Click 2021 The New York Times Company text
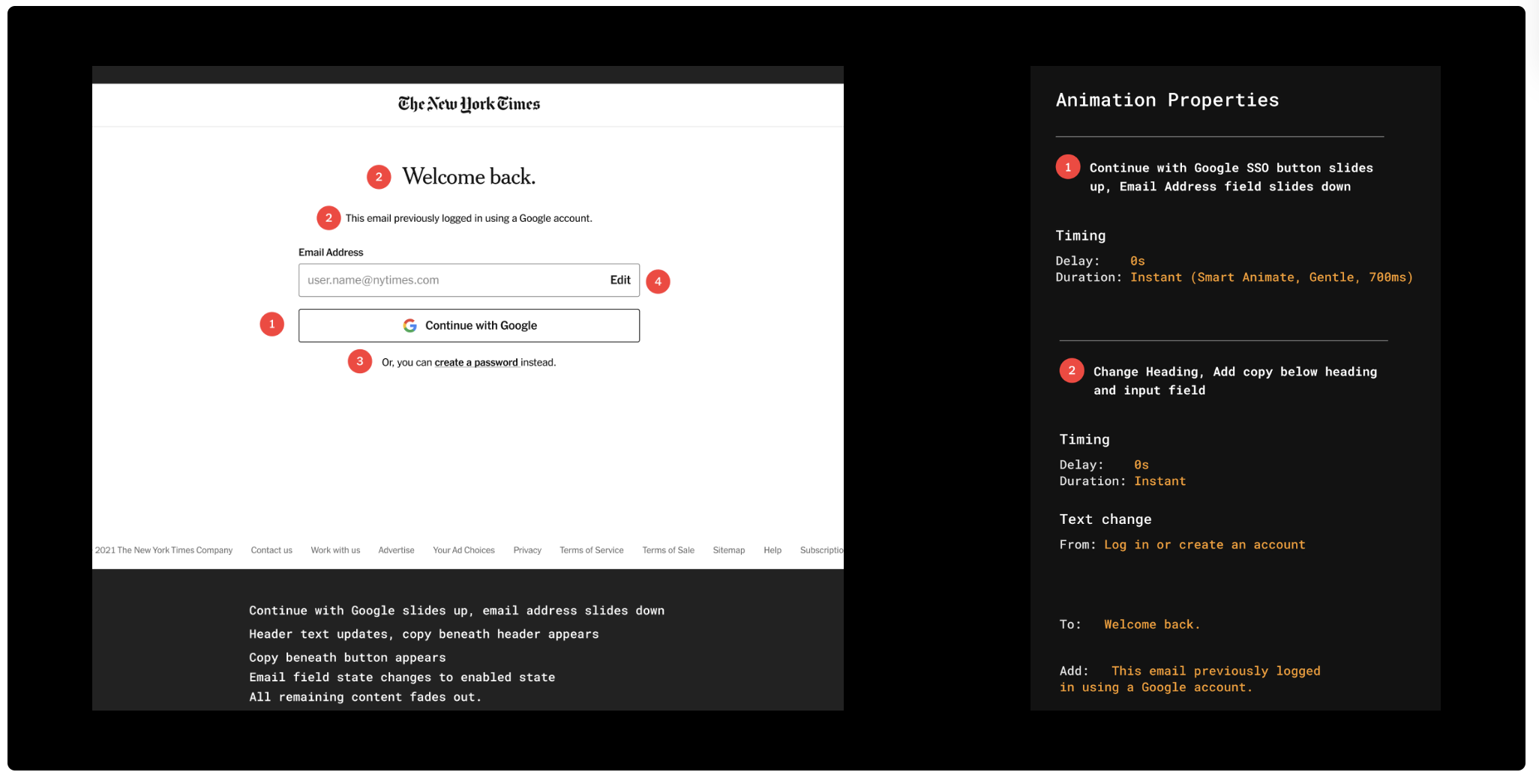This screenshot has width=1539, height=784. (163, 550)
